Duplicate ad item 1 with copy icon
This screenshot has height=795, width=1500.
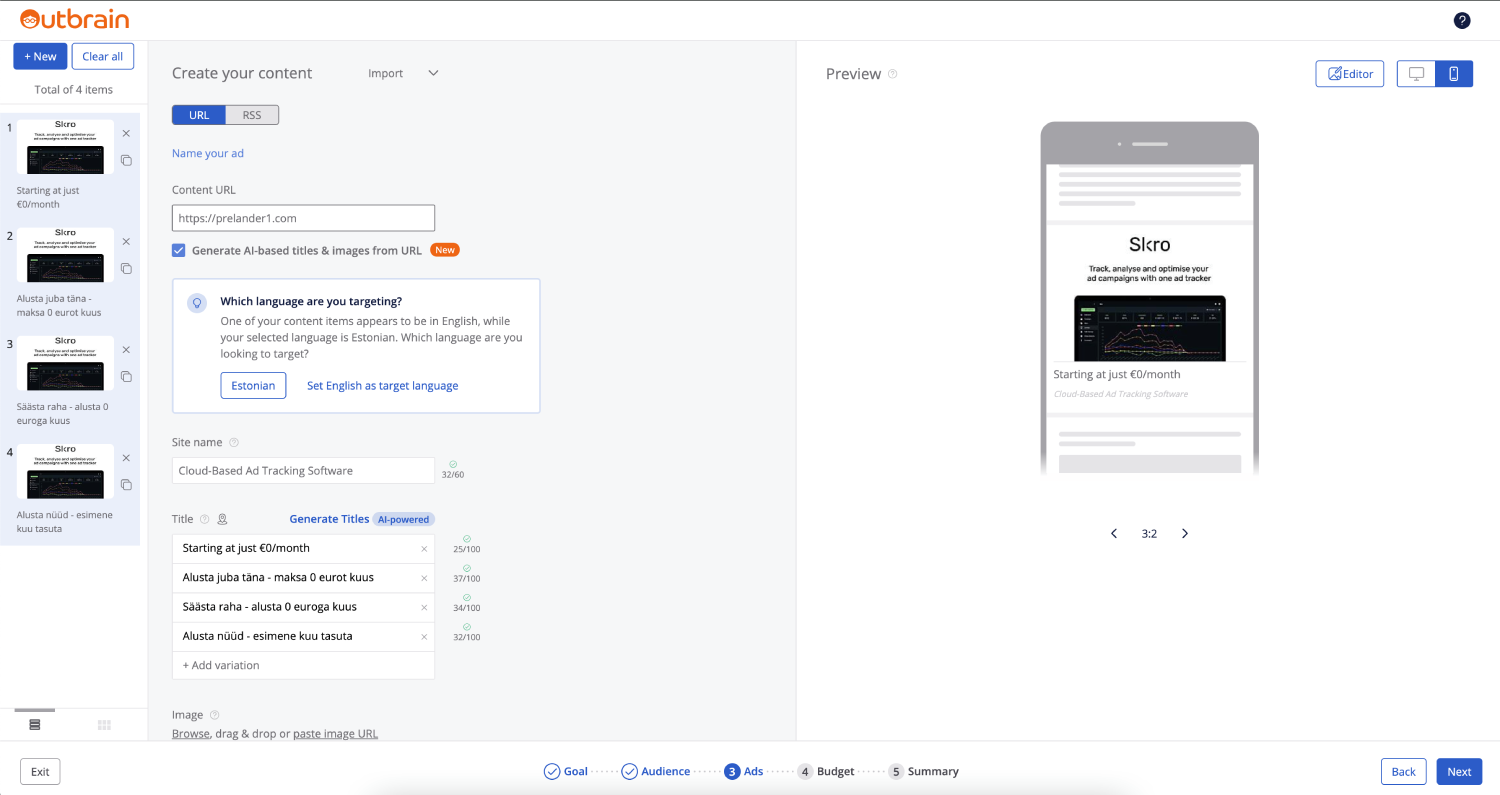(x=126, y=160)
